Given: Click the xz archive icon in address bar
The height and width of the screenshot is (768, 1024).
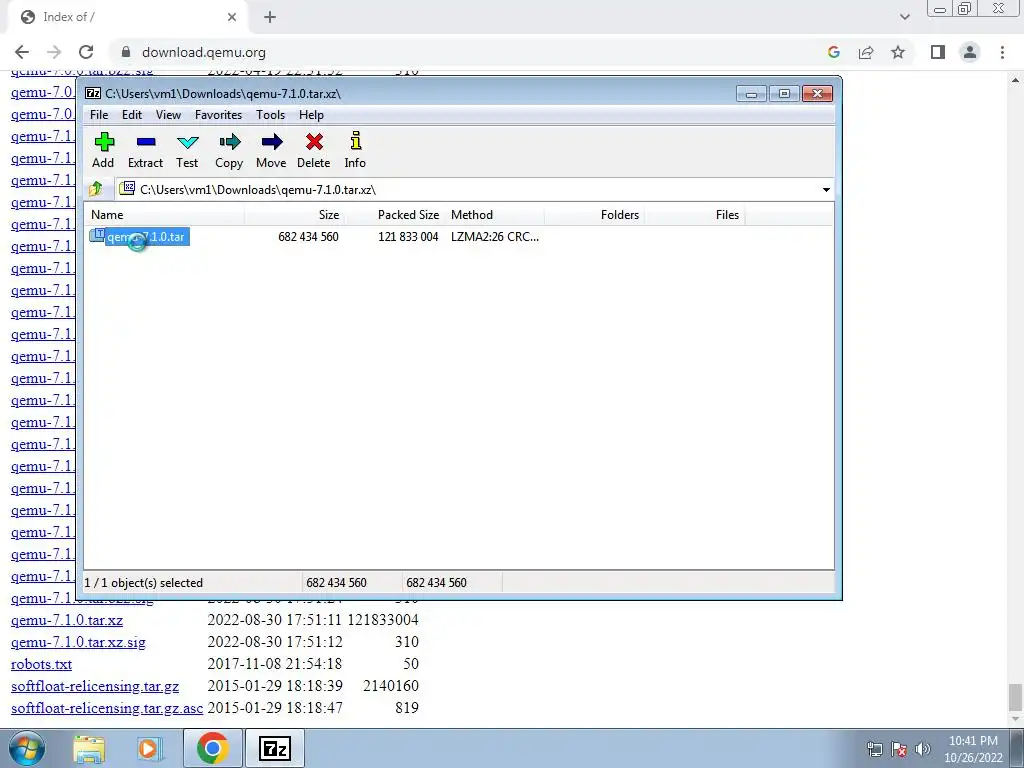Looking at the screenshot, I should point(127,189).
